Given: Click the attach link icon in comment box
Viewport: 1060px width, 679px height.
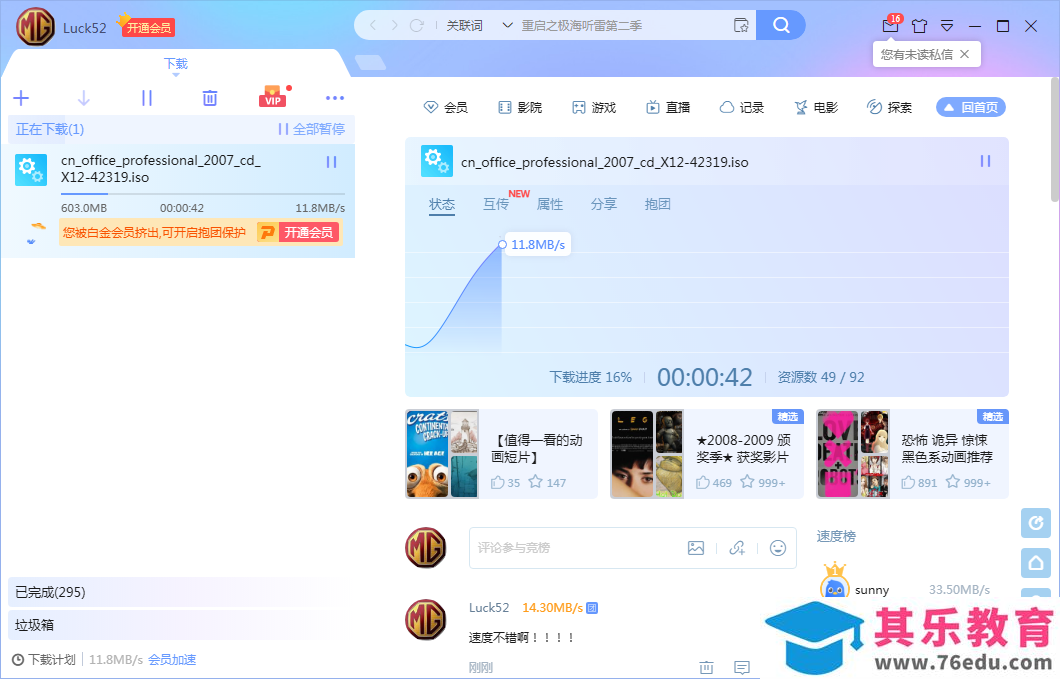Looking at the screenshot, I should tap(737, 548).
